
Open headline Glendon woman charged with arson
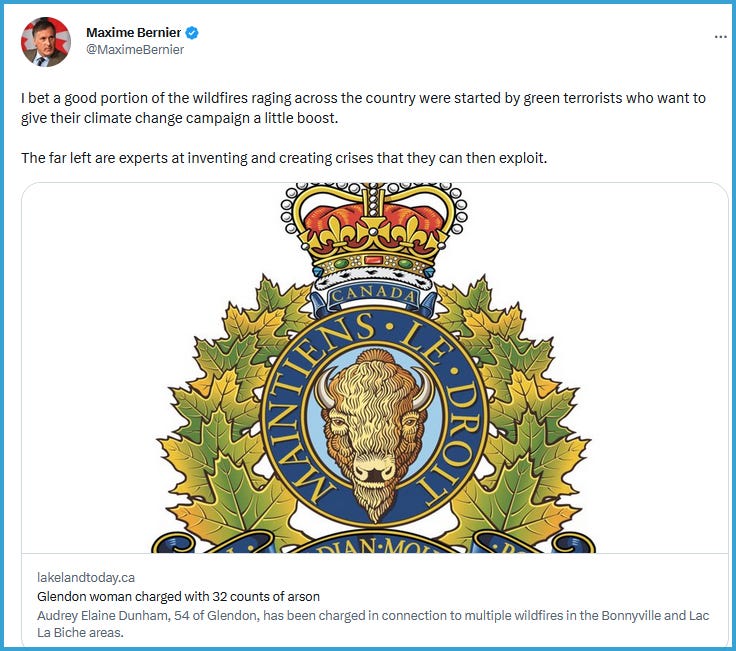click(x=178, y=597)
